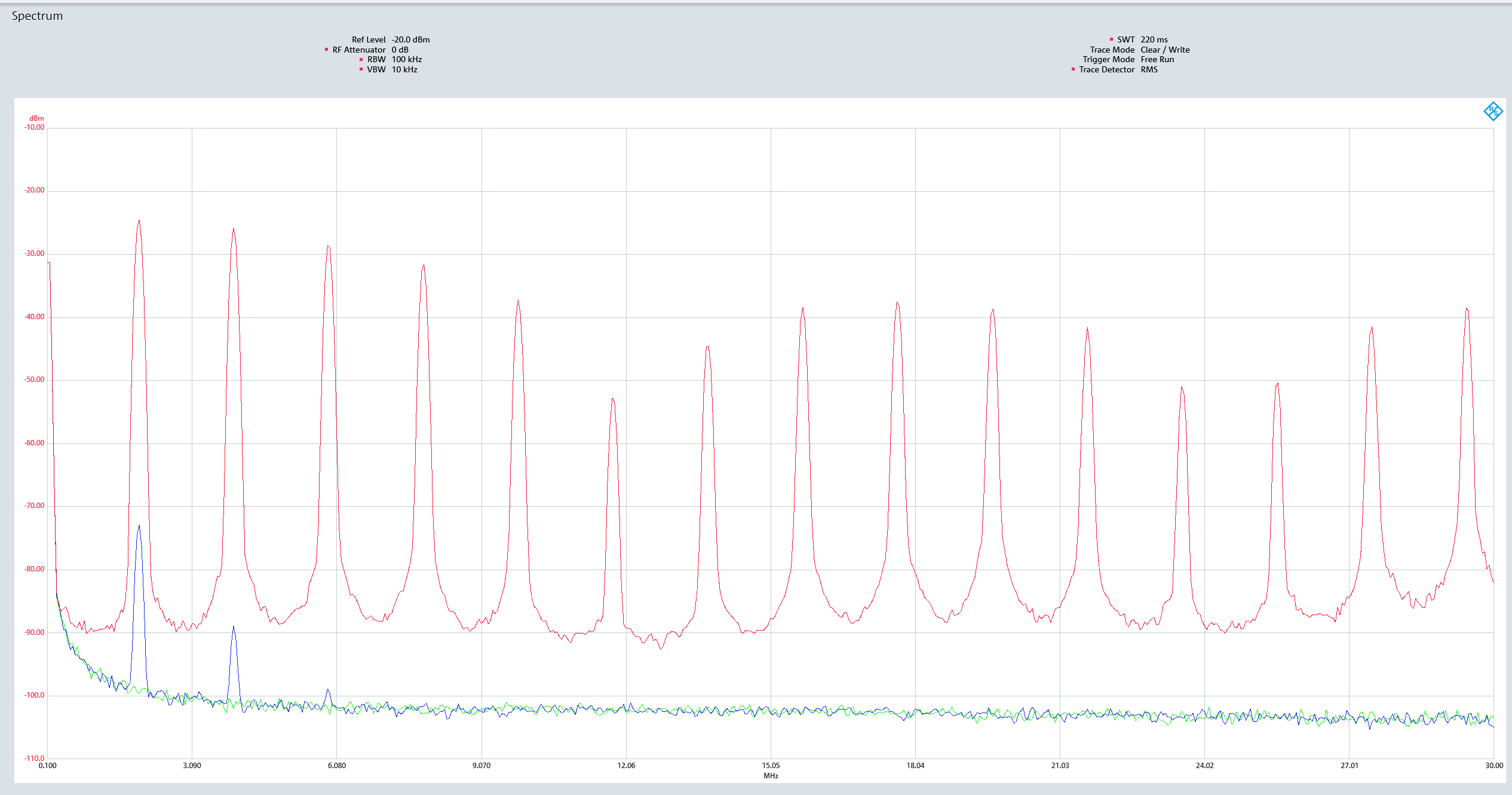Click the dBm unit label on y-axis
The width and height of the screenshot is (1512, 795).
tap(36, 118)
